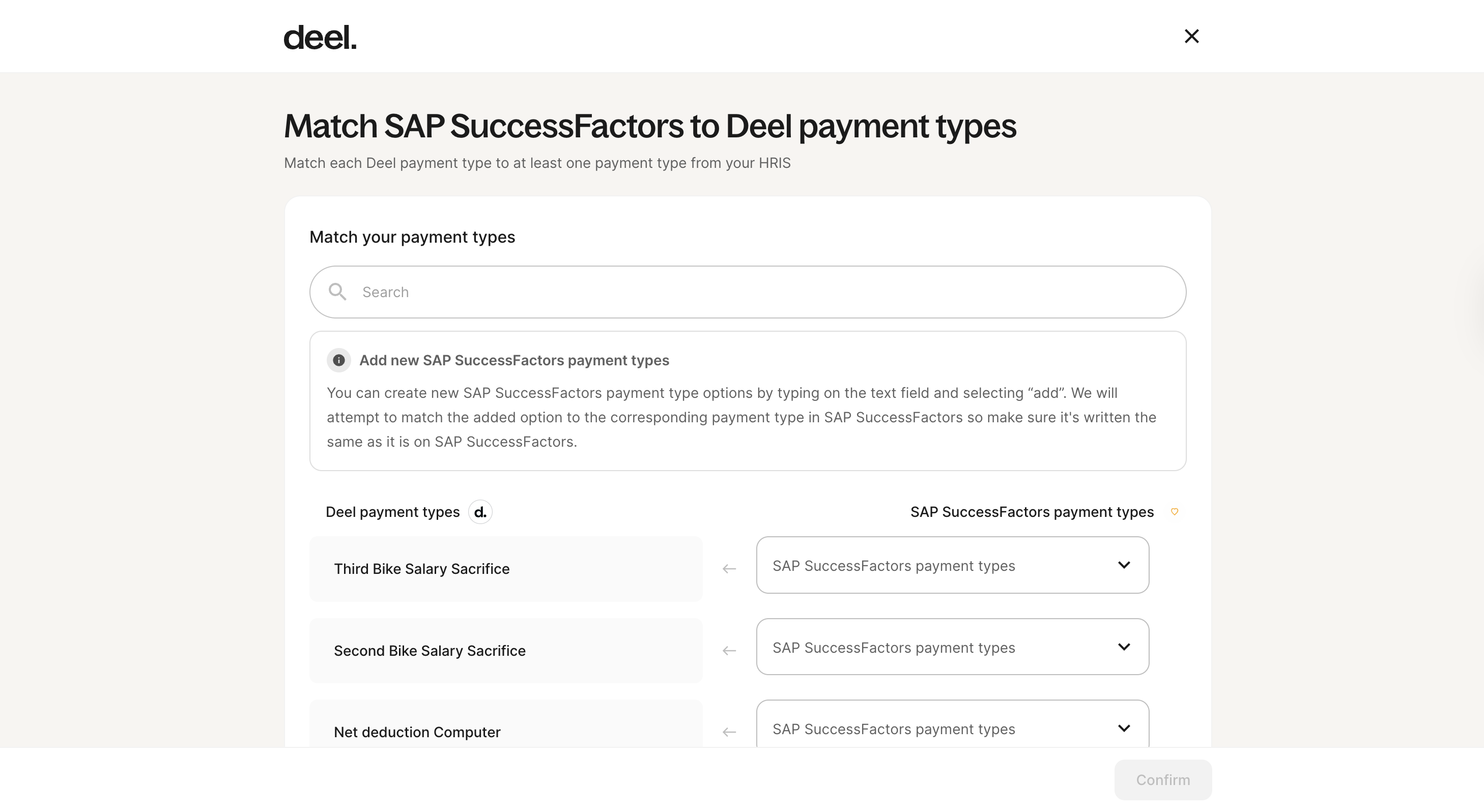The height and width of the screenshot is (812, 1484).
Task: Focus the Search payment types field
Action: click(x=748, y=292)
